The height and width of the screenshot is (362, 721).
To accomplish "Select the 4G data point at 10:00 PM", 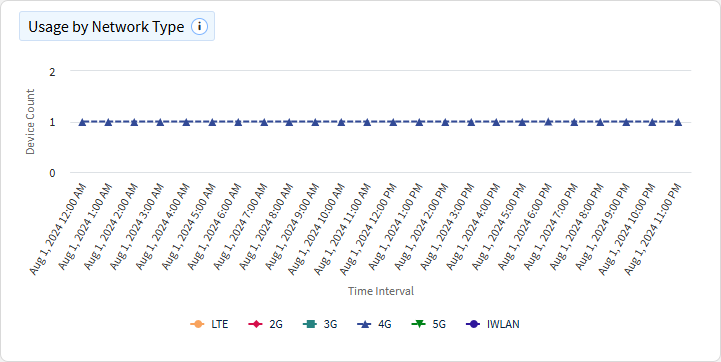I will [652, 122].
